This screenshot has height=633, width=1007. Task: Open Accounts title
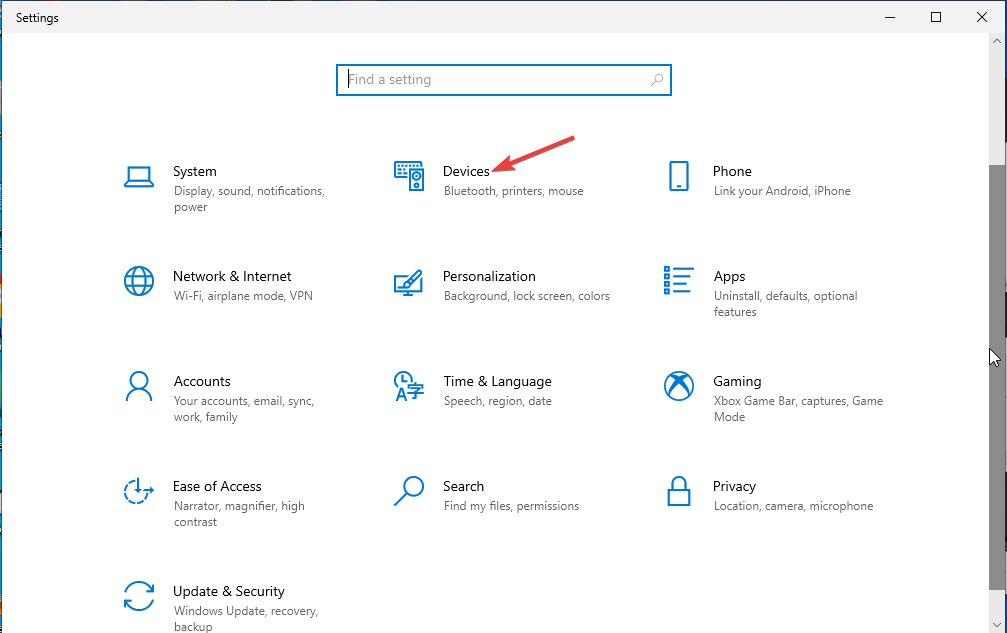coord(202,381)
